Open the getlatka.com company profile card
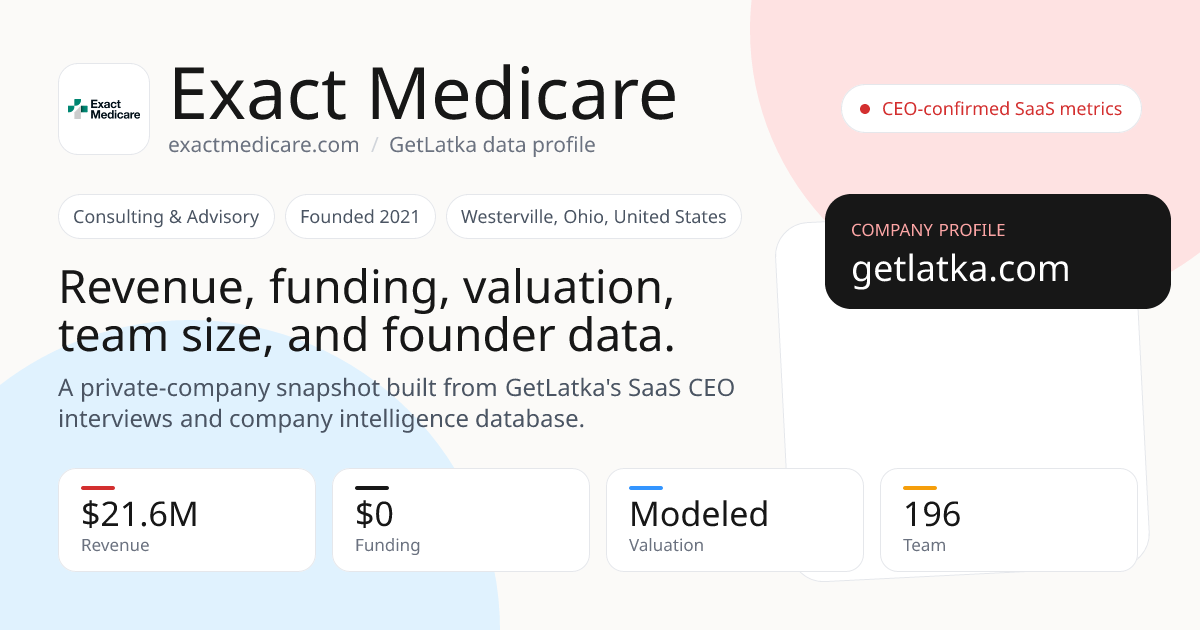Image resolution: width=1200 pixels, height=630 pixels. [998, 251]
